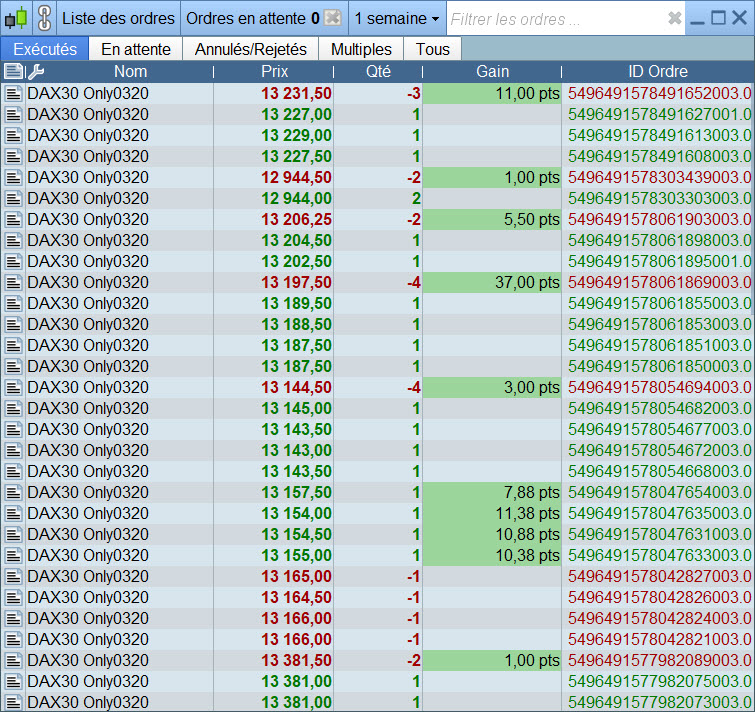The height and width of the screenshot is (712, 755).
Task: Sort by the ID Ordre column header
Action: pos(658,71)
